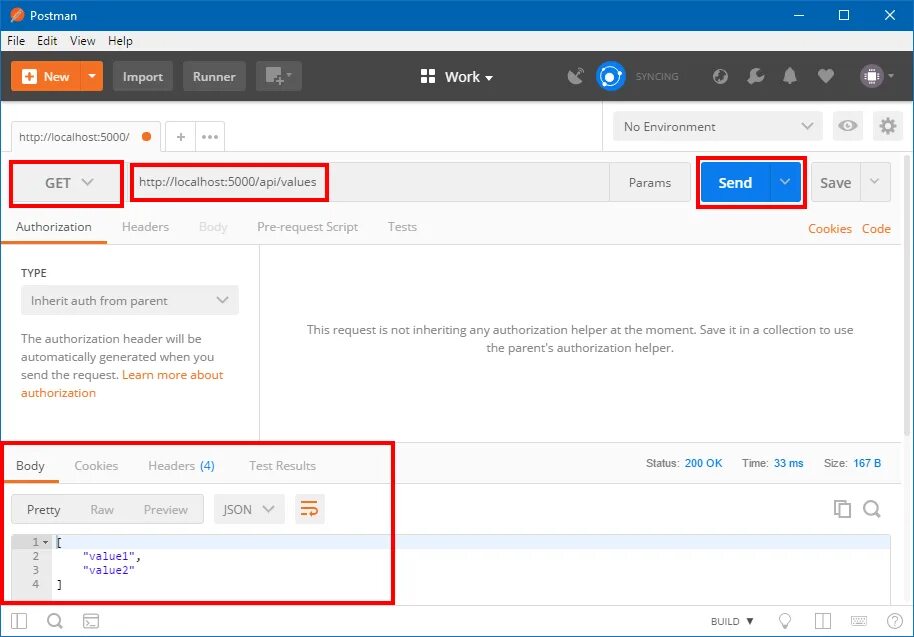Click the lightbulb bootcamp icon

785,621
